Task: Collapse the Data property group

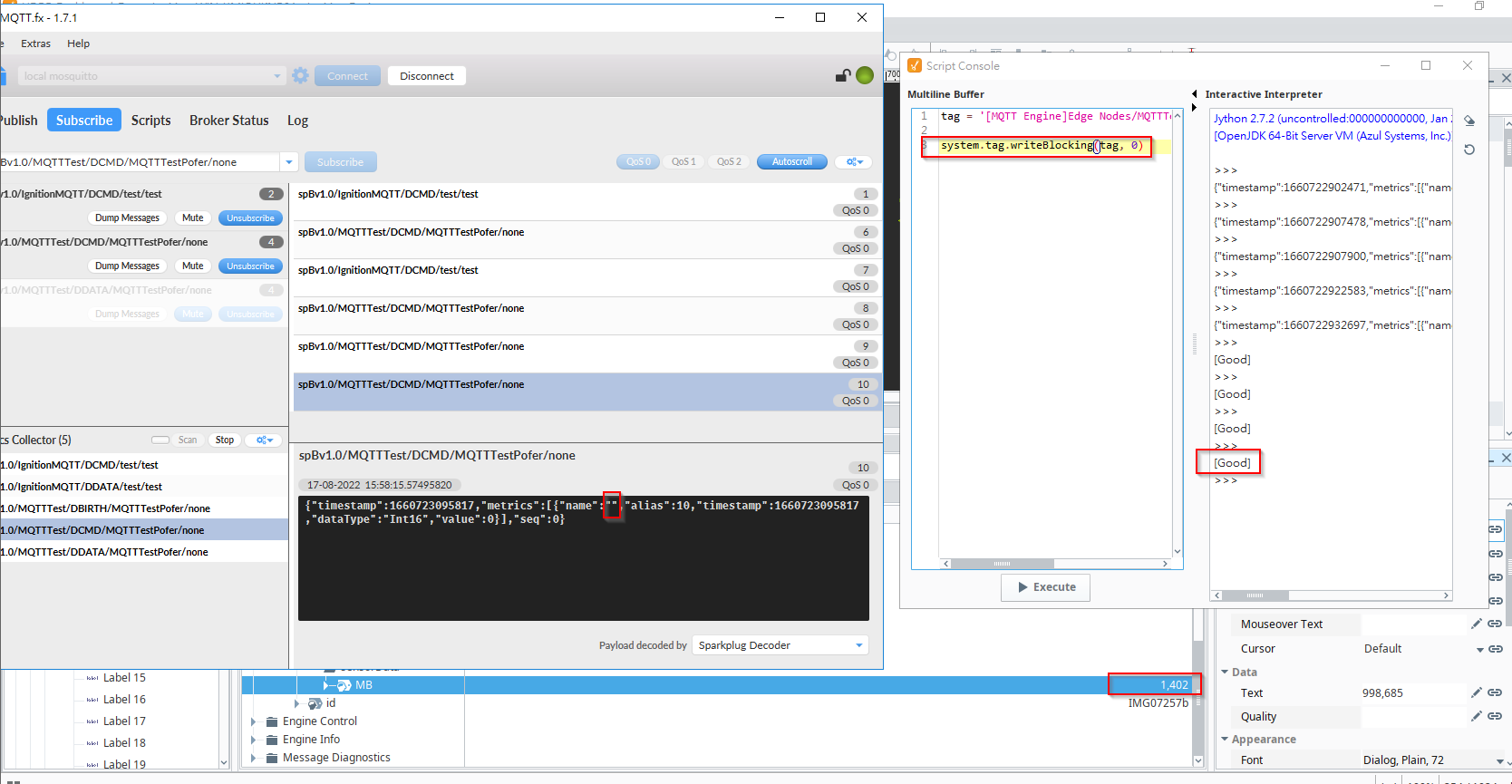Action: pyautogui.click(x=1225, y=672)
